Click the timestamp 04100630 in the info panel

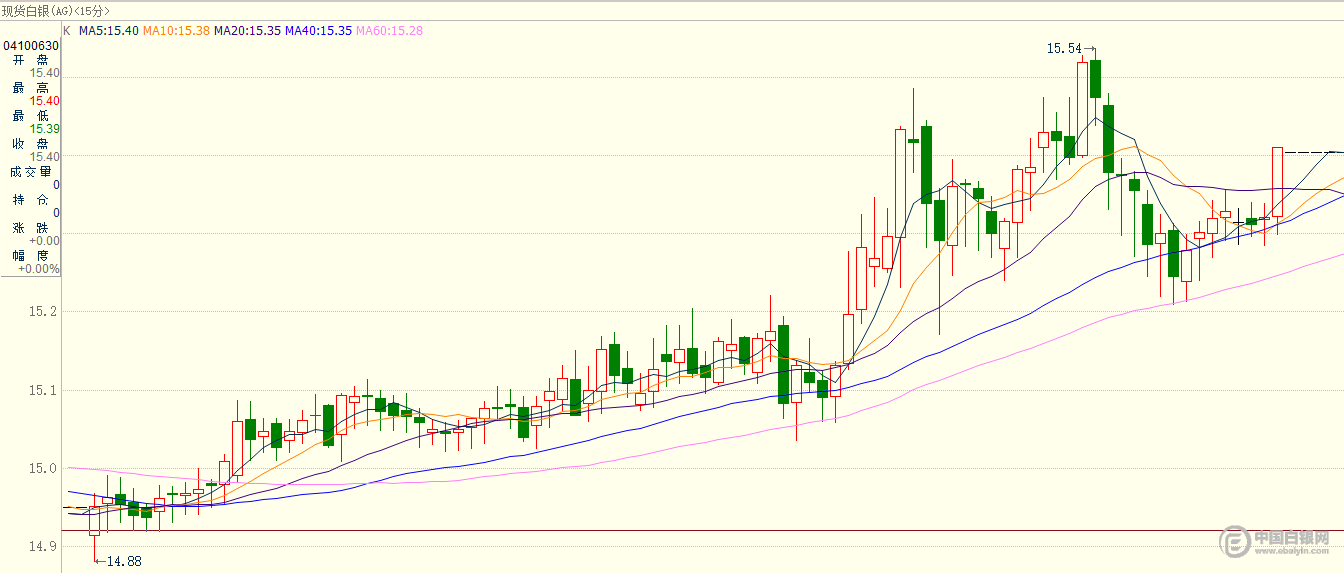point(31,45)
